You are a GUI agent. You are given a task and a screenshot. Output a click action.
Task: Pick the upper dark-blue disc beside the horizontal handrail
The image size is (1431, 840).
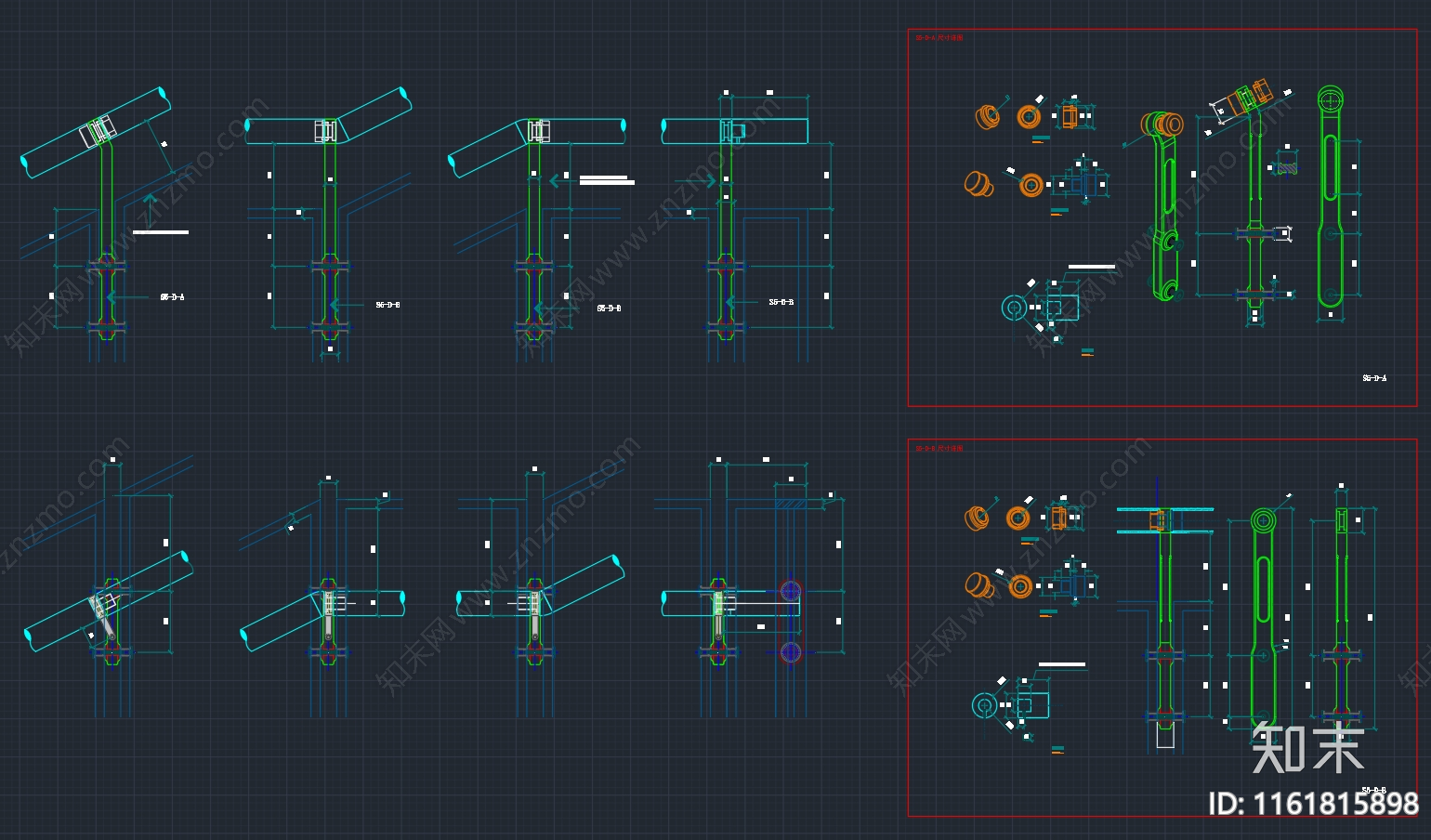coord(791,591)
